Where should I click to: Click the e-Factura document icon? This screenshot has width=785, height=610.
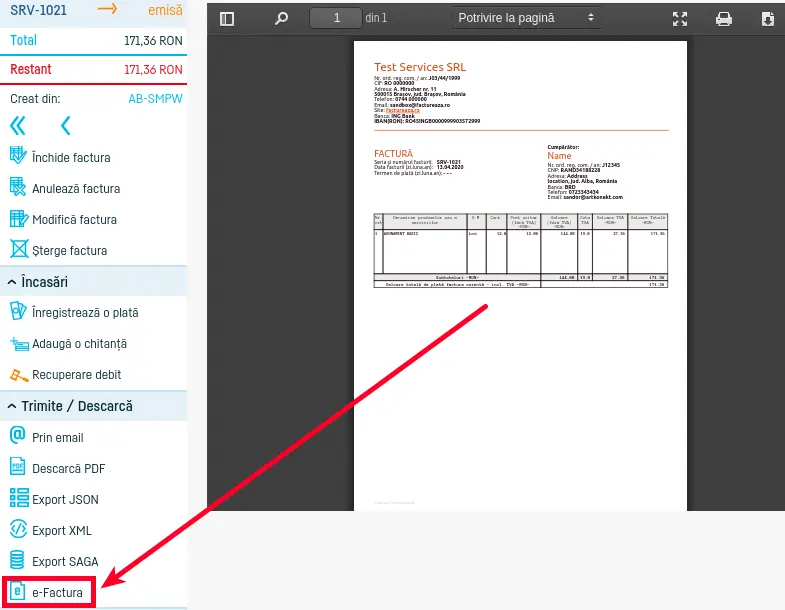tap(18, 591)
